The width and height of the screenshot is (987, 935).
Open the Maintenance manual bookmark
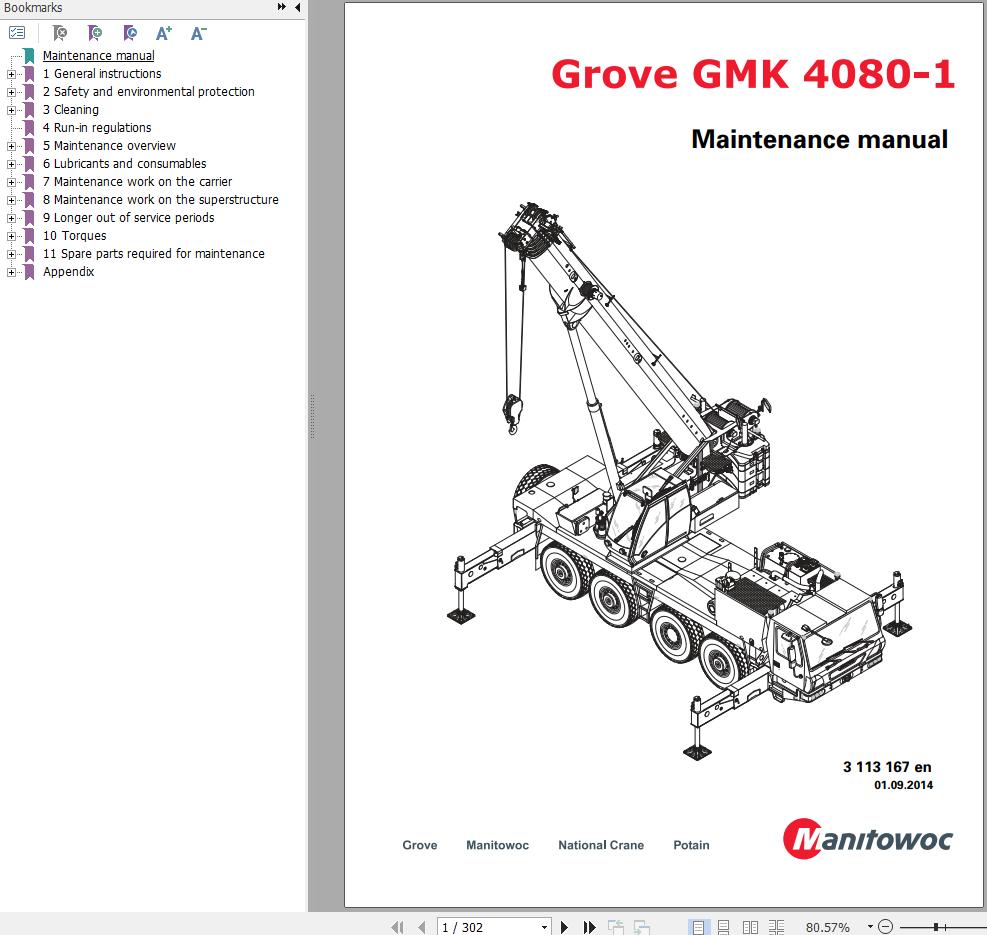(98, 55)
